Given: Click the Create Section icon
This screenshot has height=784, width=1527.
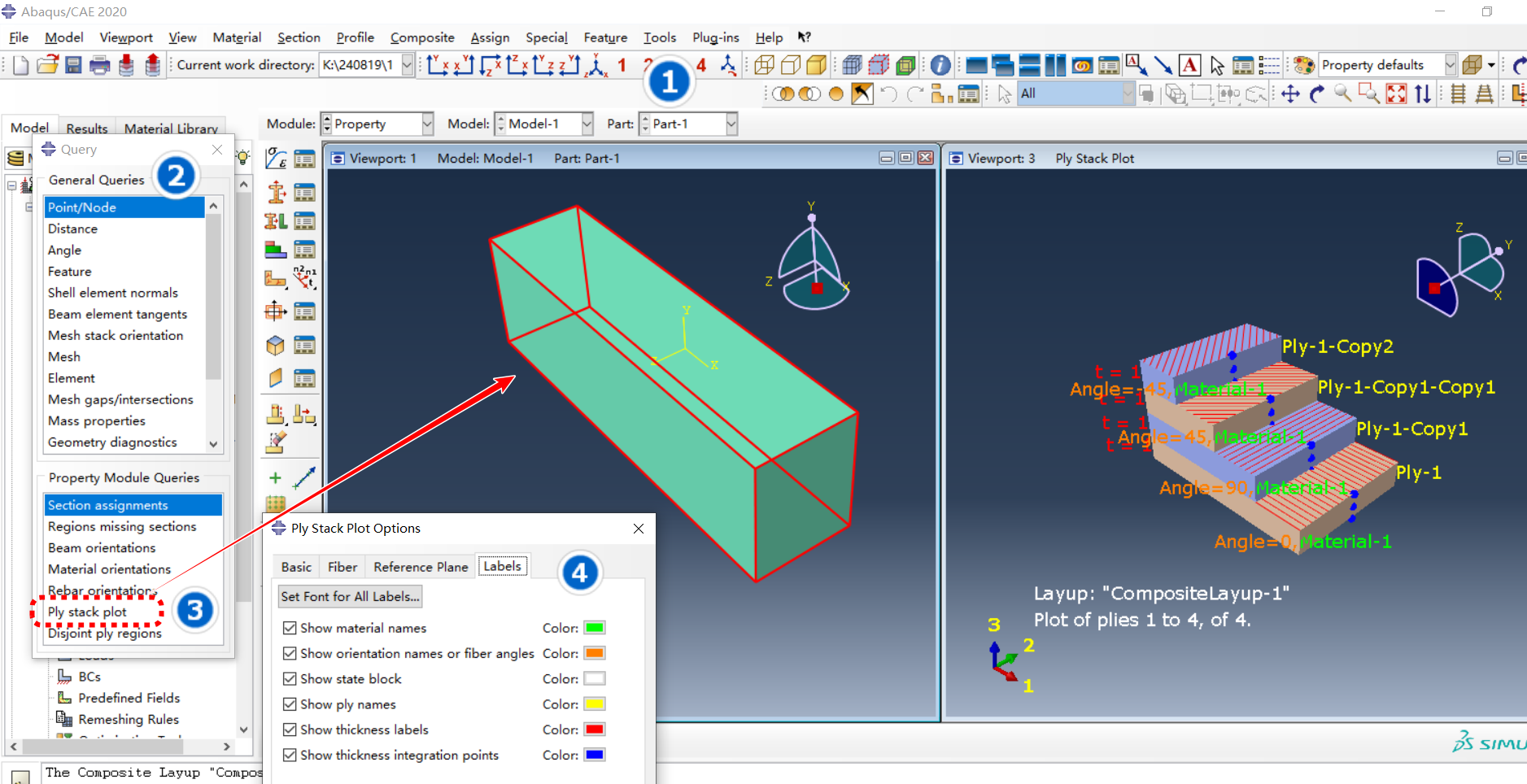Looking at the screenshot, I should (x=276, y=193).
